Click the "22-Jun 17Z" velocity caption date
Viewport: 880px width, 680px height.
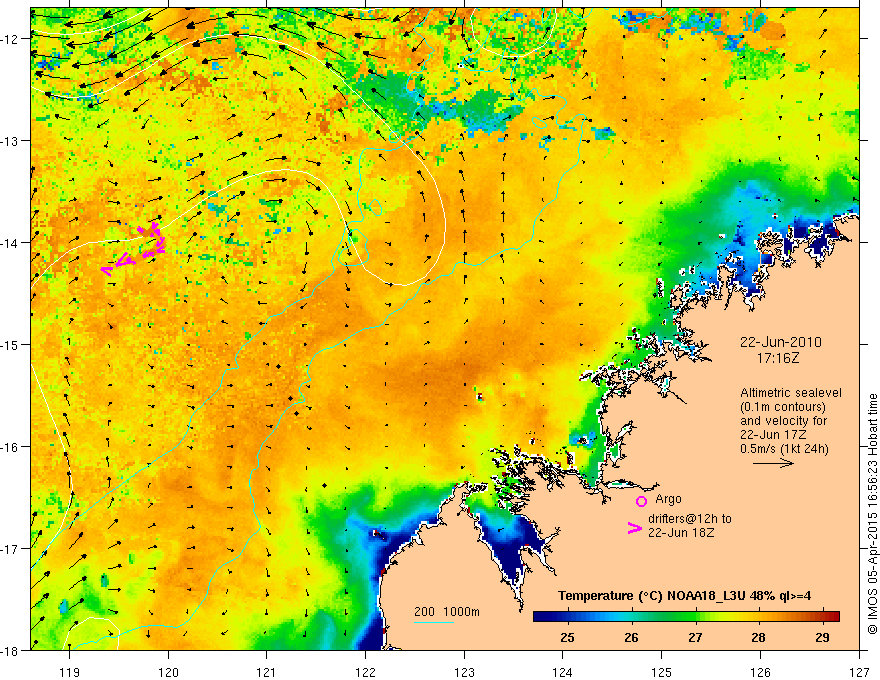coord(773,435)
